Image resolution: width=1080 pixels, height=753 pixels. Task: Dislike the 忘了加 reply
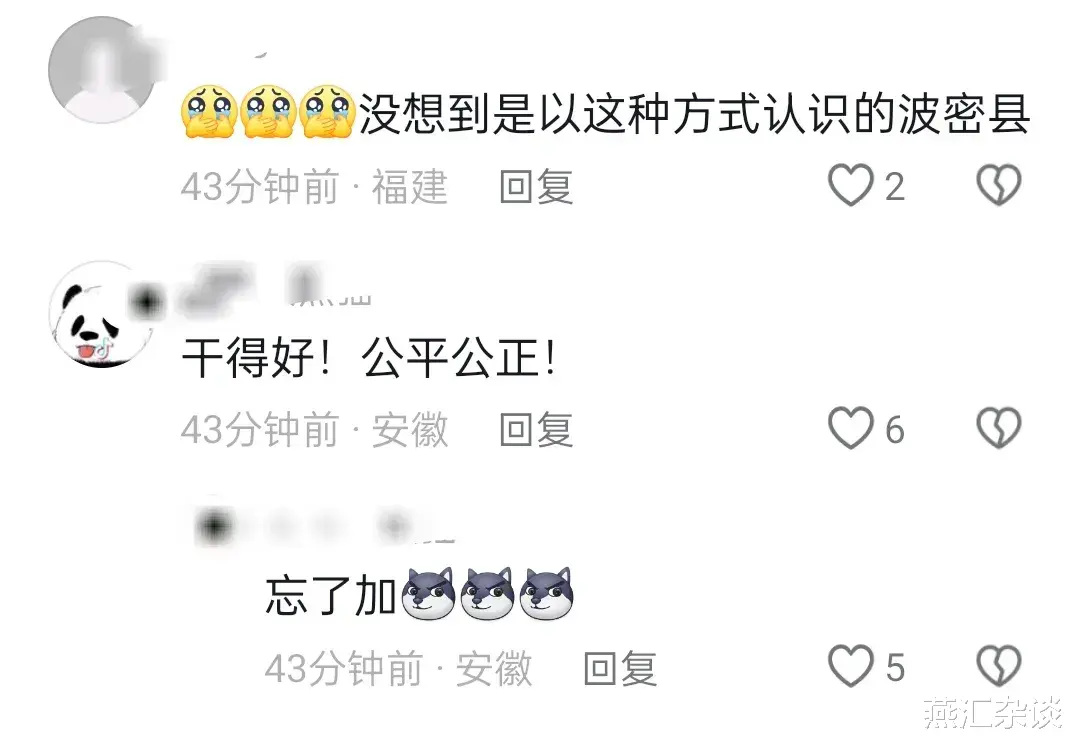999,666
